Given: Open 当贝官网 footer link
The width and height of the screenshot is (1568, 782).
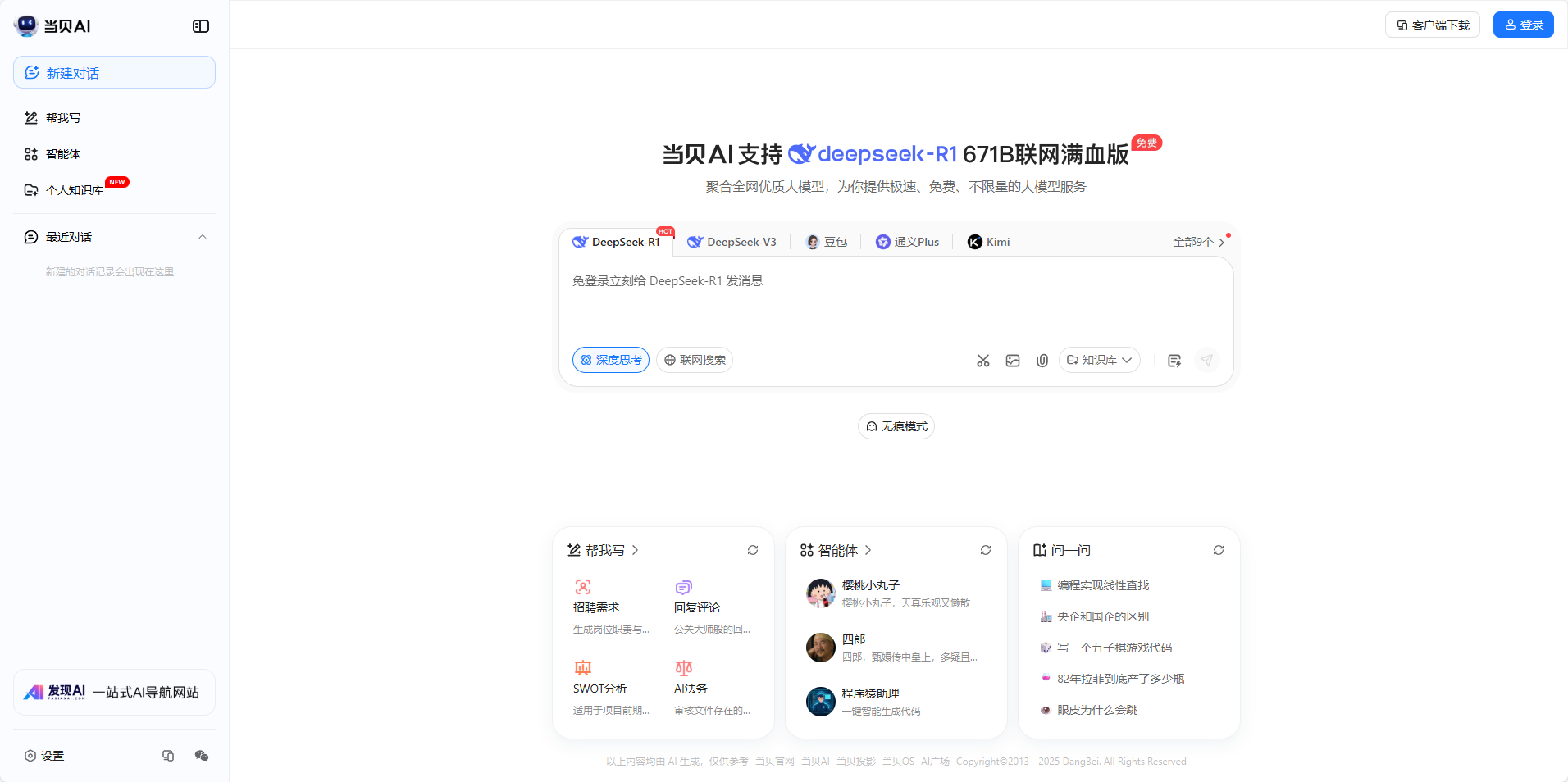Looking at the screenshot, I should pyautogui.click(x=774, y=762).
